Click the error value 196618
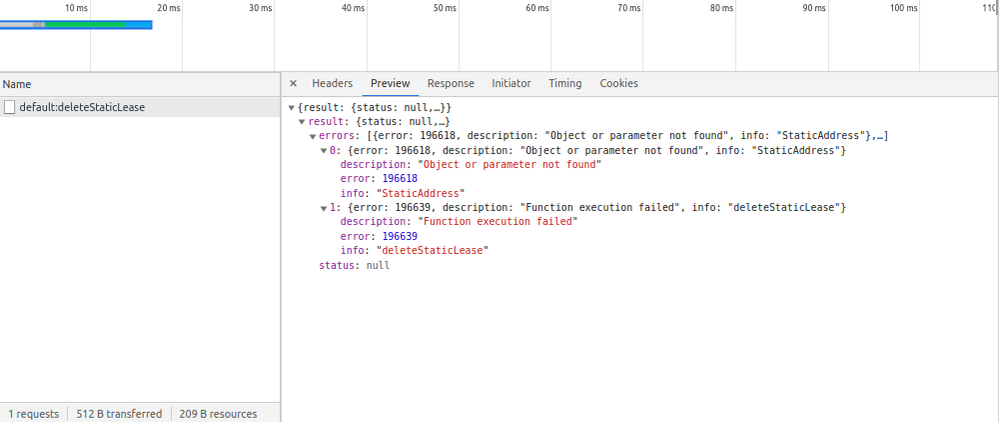The image size is (999, 422). click(399, 179)
